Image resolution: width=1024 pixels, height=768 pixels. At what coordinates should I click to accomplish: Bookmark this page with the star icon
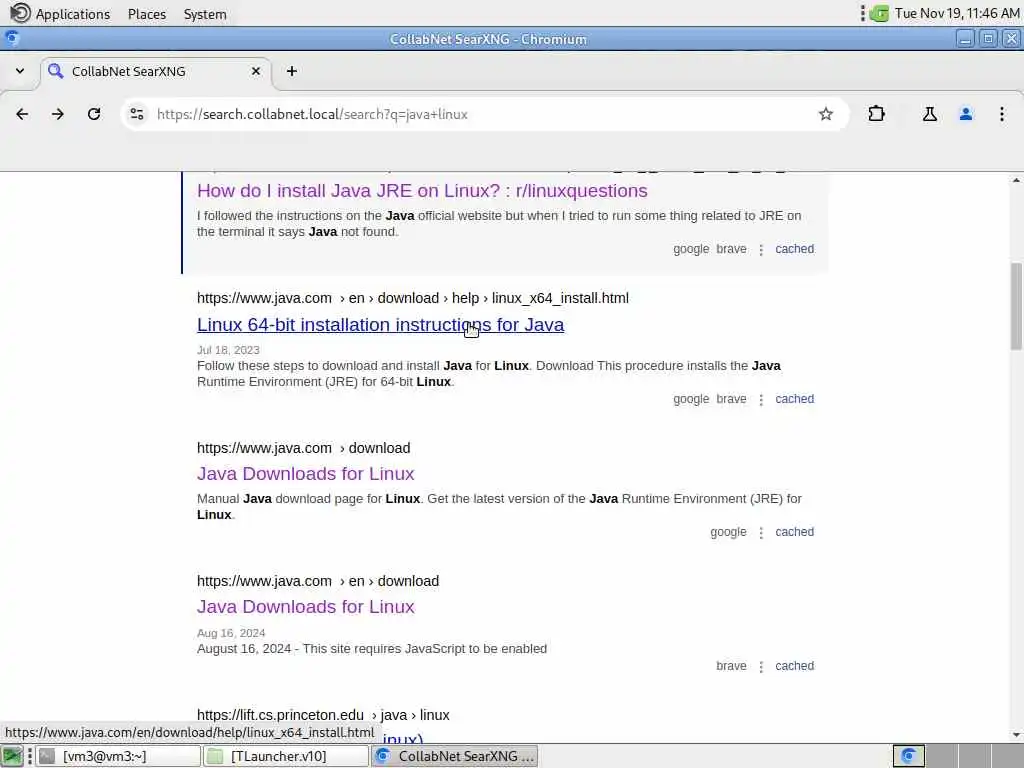point(825,114)
